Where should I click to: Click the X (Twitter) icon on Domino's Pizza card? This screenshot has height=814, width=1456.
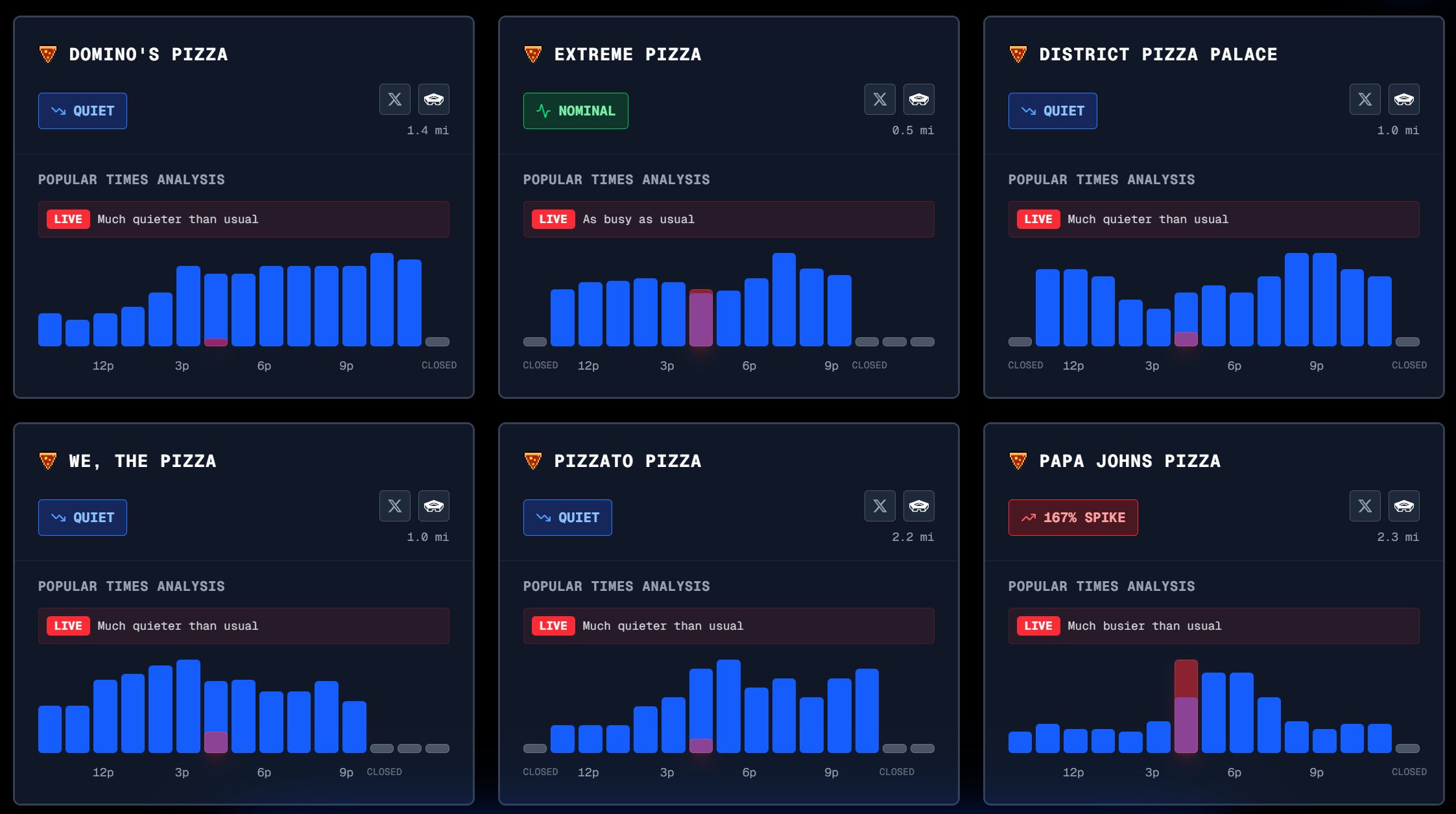click(394, 99)
